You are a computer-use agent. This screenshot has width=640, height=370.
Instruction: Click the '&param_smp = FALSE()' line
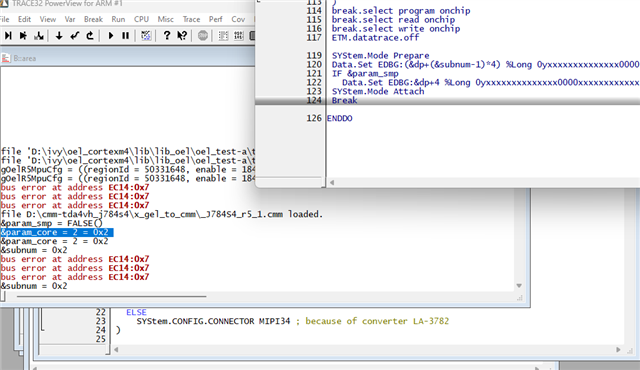click(51, 223)
